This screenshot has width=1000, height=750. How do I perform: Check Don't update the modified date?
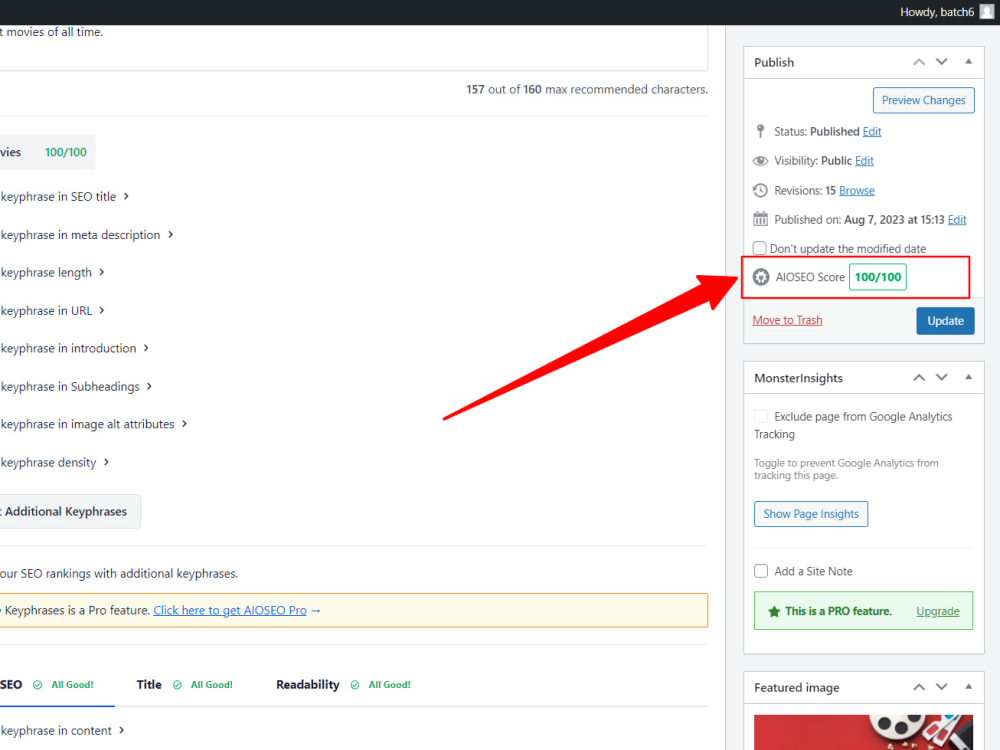tap(760, 247)
